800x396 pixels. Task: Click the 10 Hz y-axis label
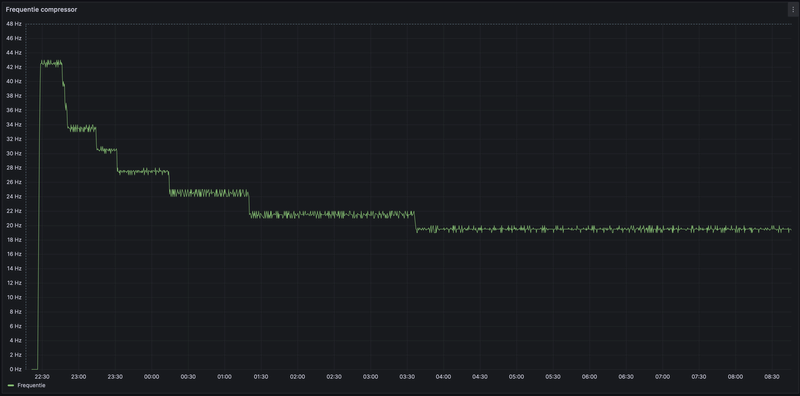tap(14, 297)
